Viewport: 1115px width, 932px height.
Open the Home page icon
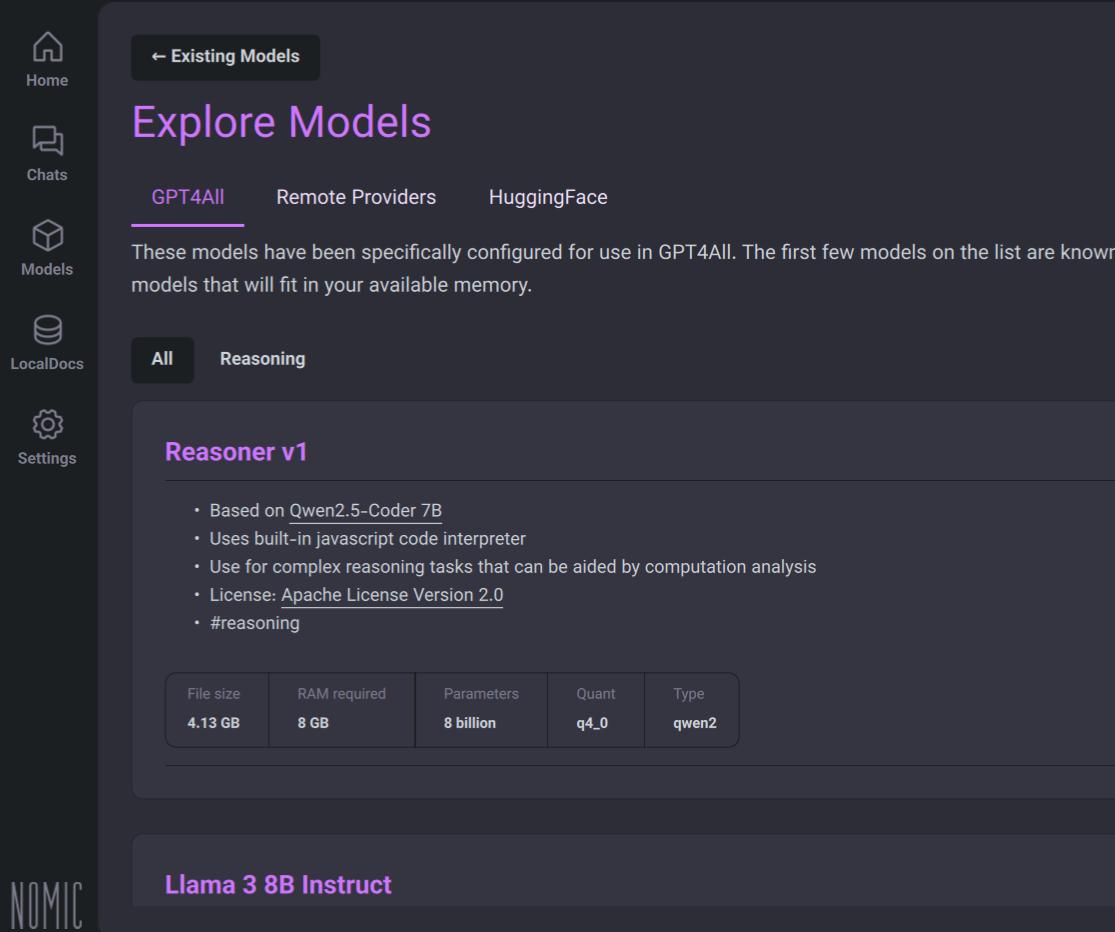pos(47,47)
